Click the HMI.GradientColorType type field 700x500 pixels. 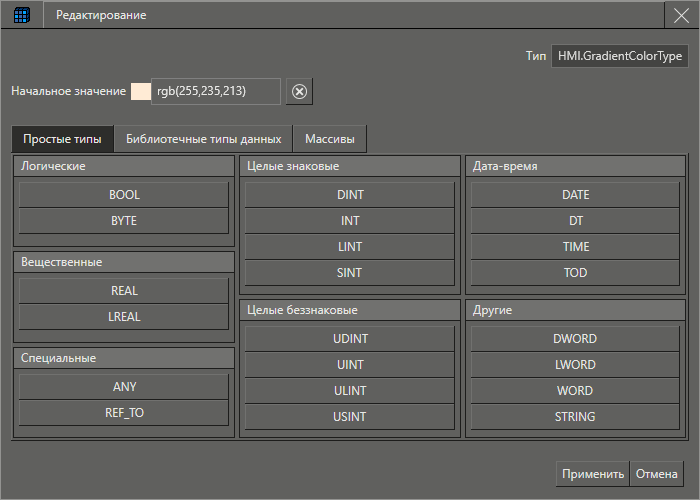tap(619, 56)
